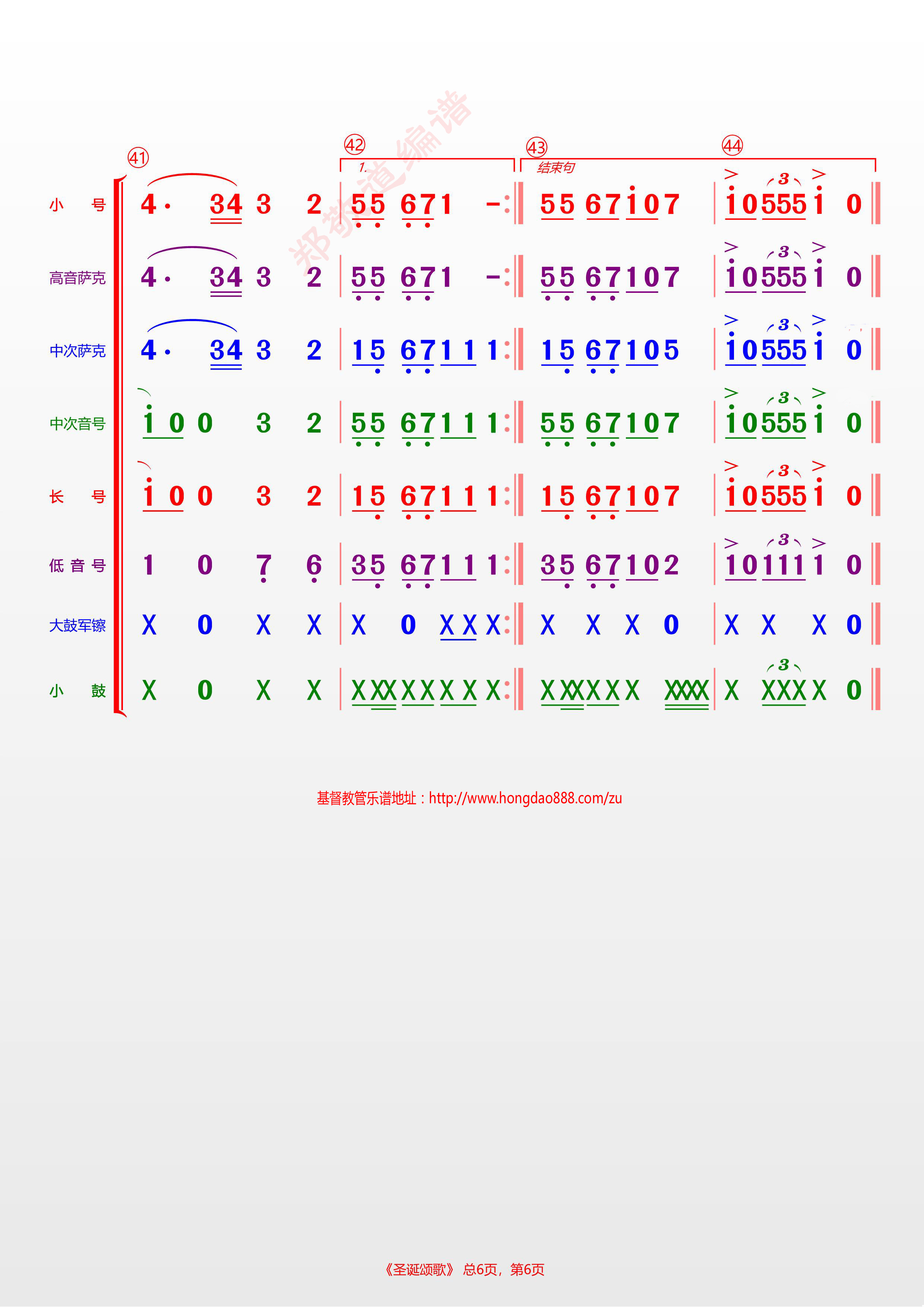Select the 小鼓 drum label
Screen dimensions: 924x1307
click(77, 691)
